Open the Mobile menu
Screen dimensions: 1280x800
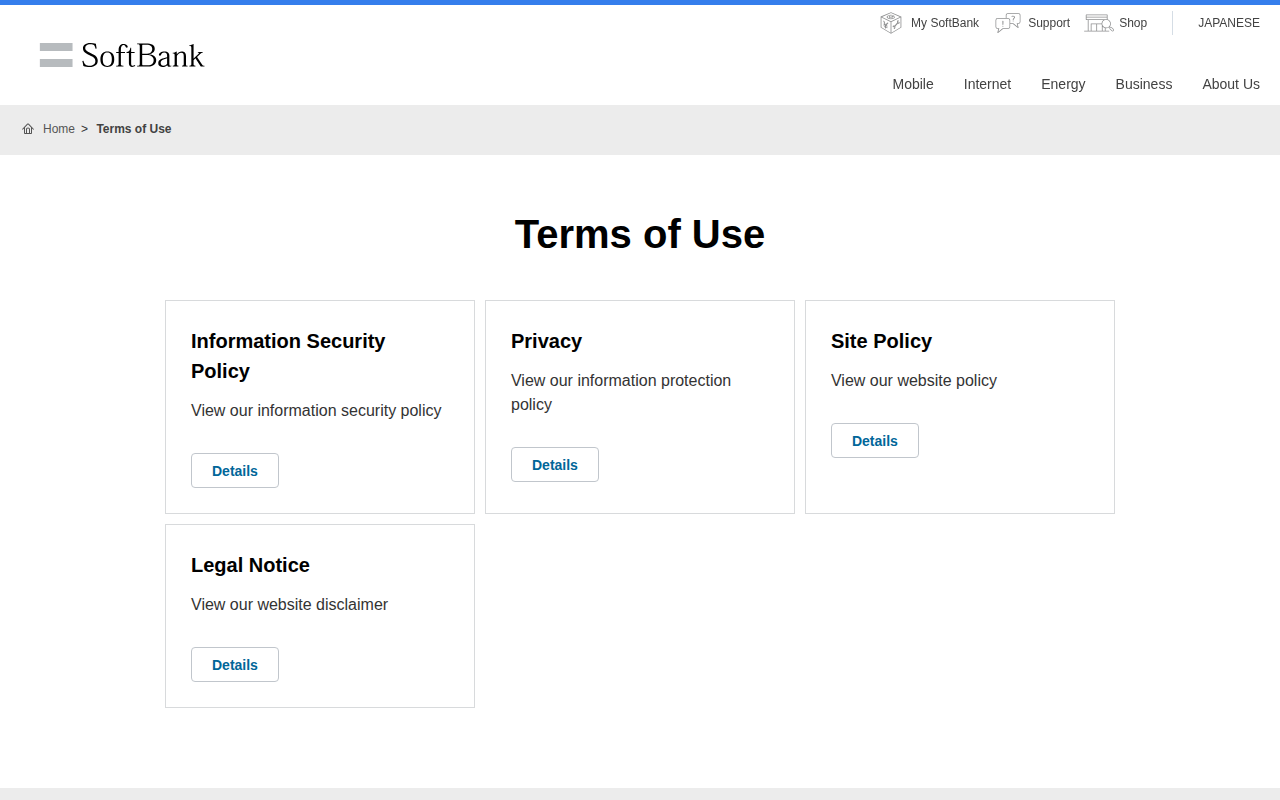click(913, 84)
